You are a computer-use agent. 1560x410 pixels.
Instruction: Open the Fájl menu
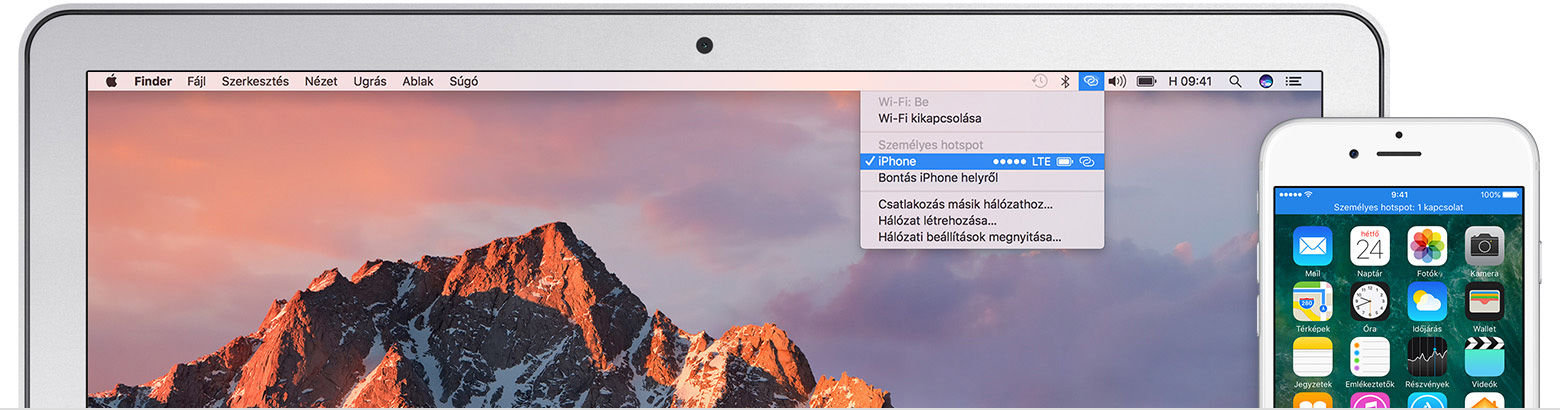(x=196, y=81)
